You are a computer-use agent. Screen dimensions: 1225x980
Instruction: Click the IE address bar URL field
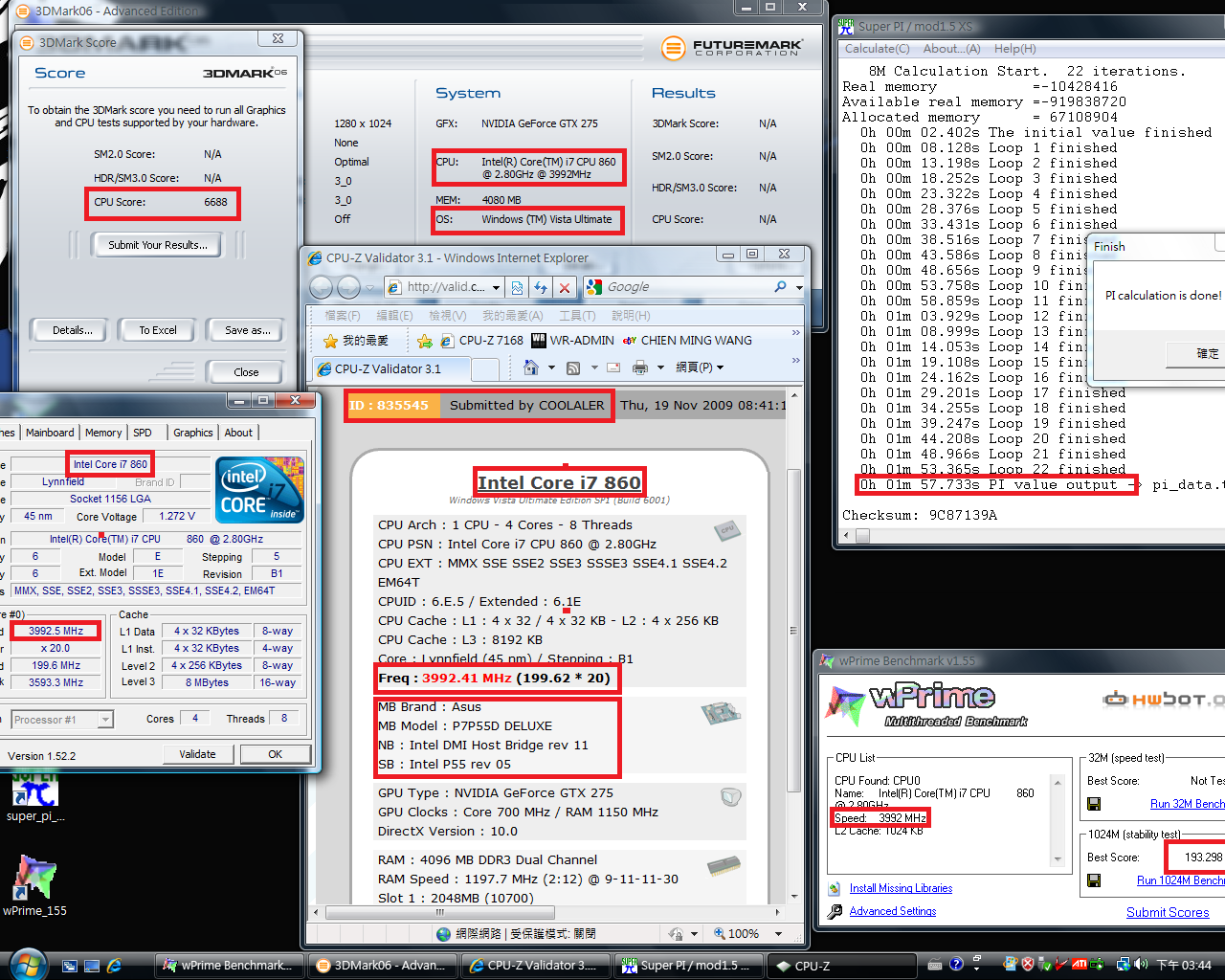point(436,287)
